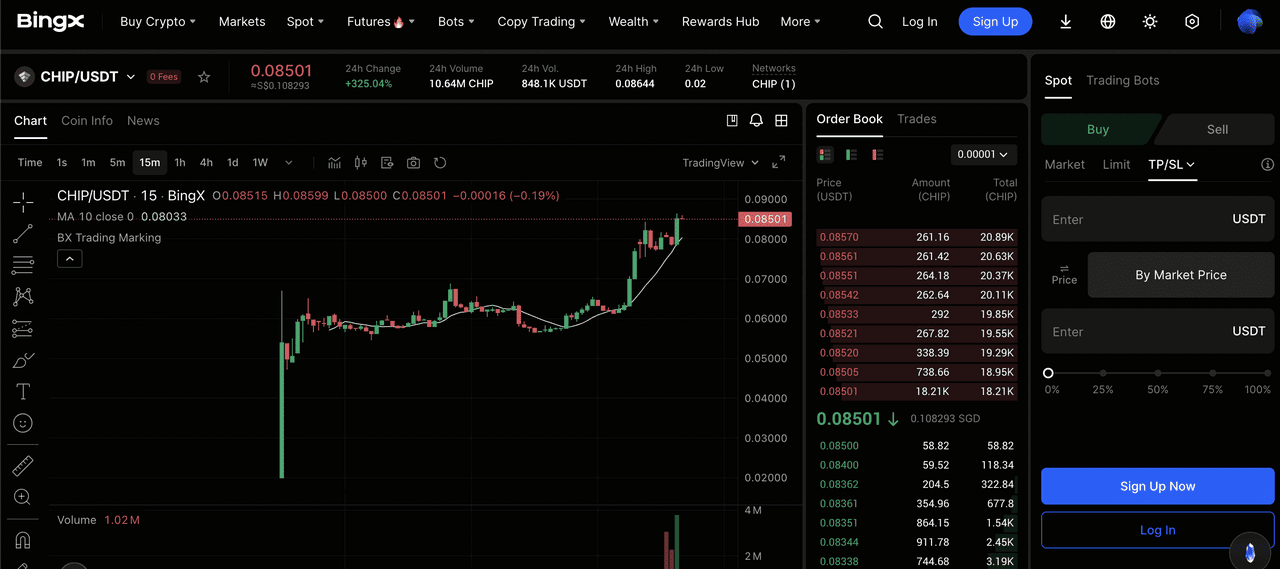This screenshot has height=569, width=1280.
Task: Open the price alert bell icon
Action: (x=756, y=120)
